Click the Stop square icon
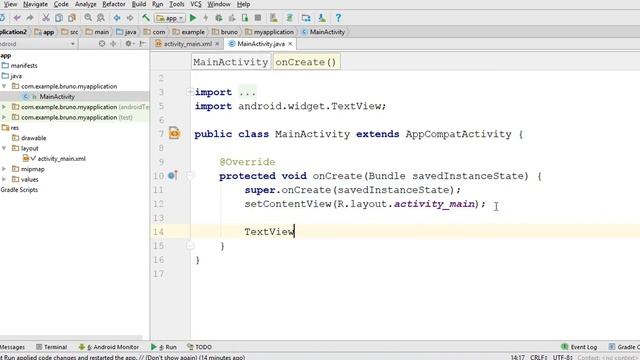This screenshot has height=360, width=640. point(258,18)
